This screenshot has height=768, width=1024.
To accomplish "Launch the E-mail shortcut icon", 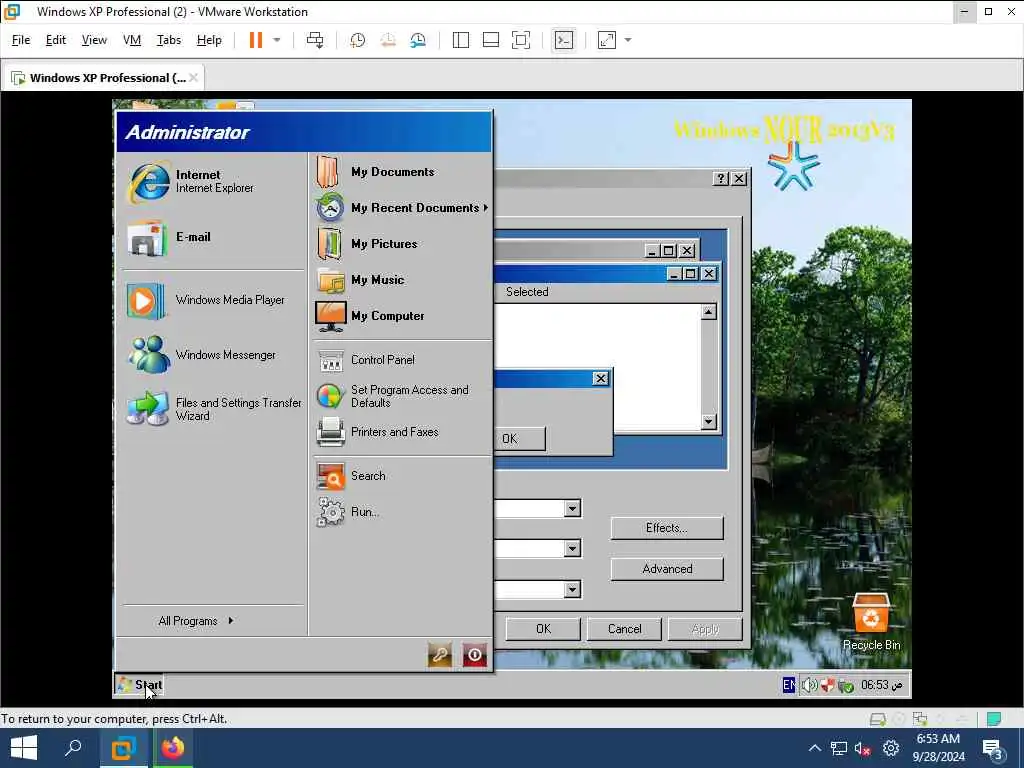I will [147, 238].
